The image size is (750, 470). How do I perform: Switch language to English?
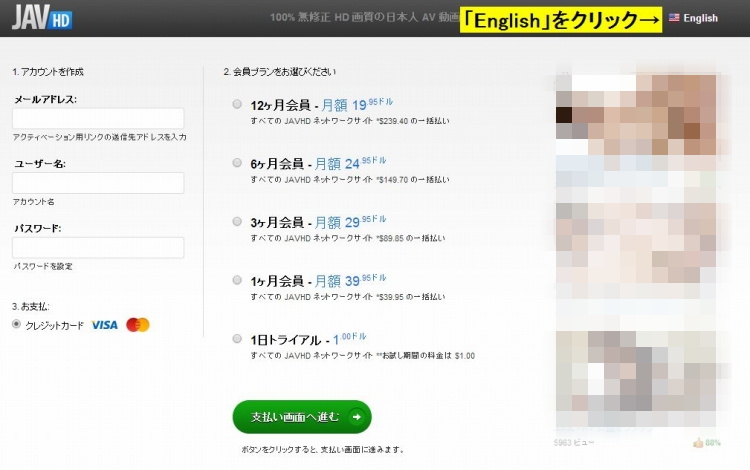coord(700,18)
